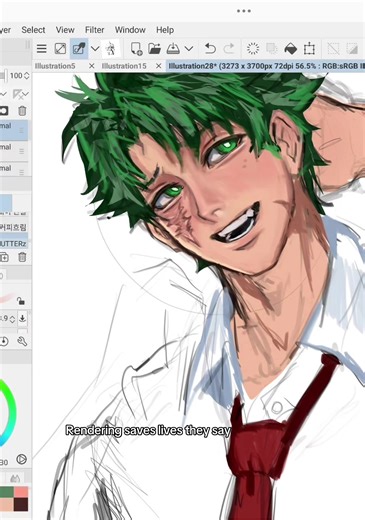
Task: Fill with the paint bucket icon
Action: tap(290, 49)
